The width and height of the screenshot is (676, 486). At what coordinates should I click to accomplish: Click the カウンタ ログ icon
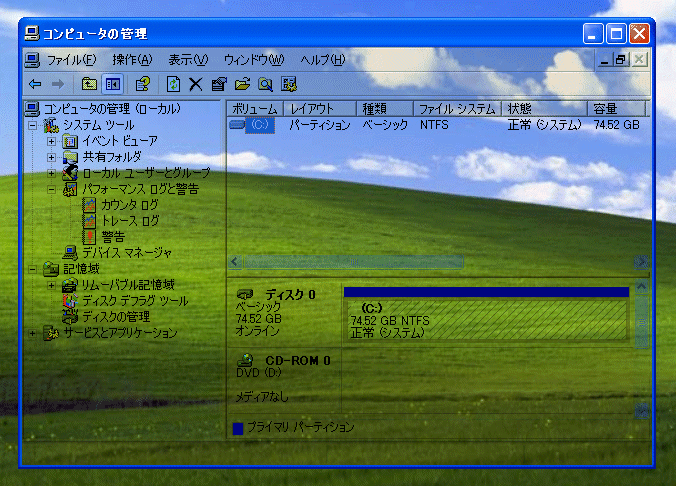[89, 205]
